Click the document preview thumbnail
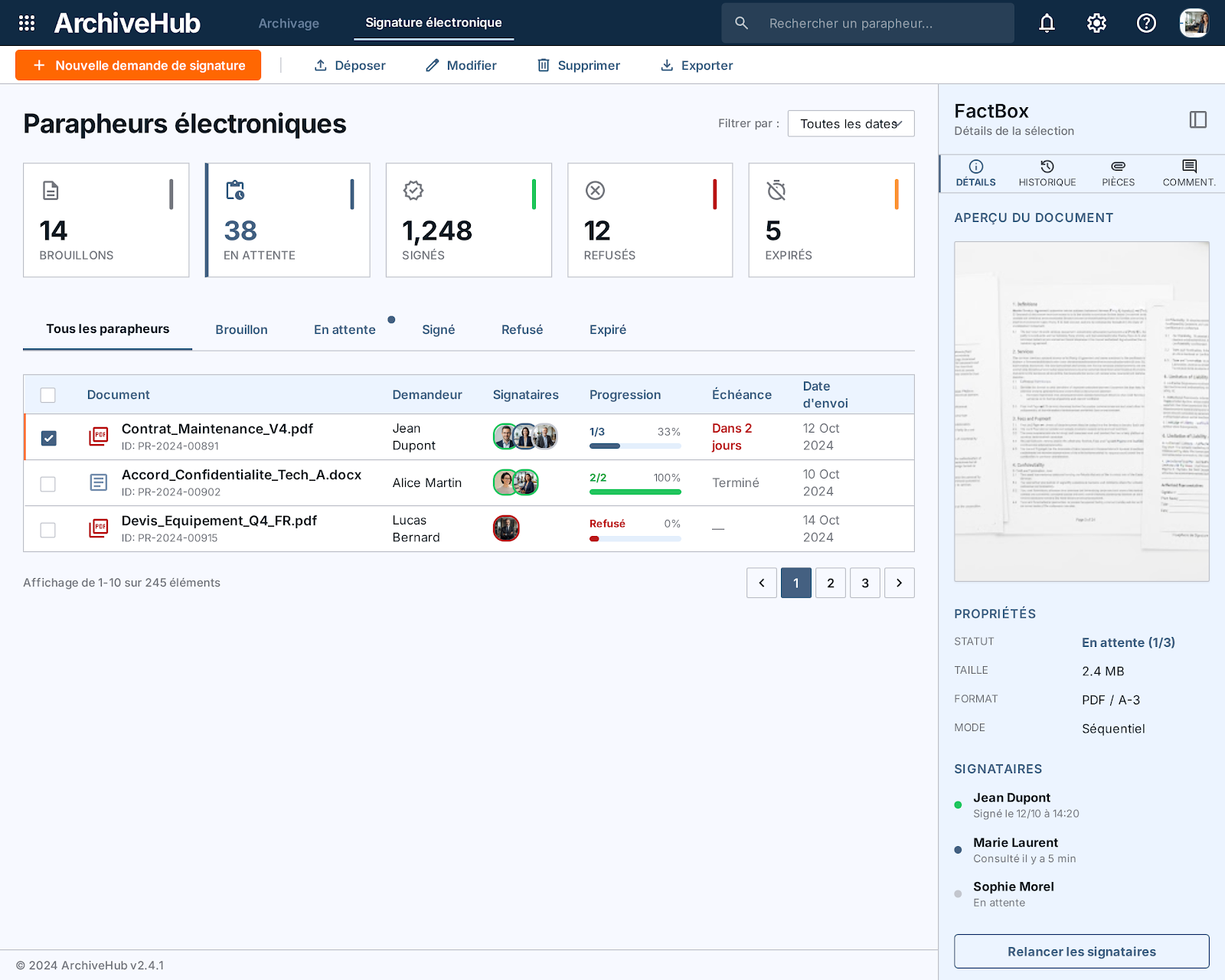This screenshot has height=980, width=1225. 1082,412
